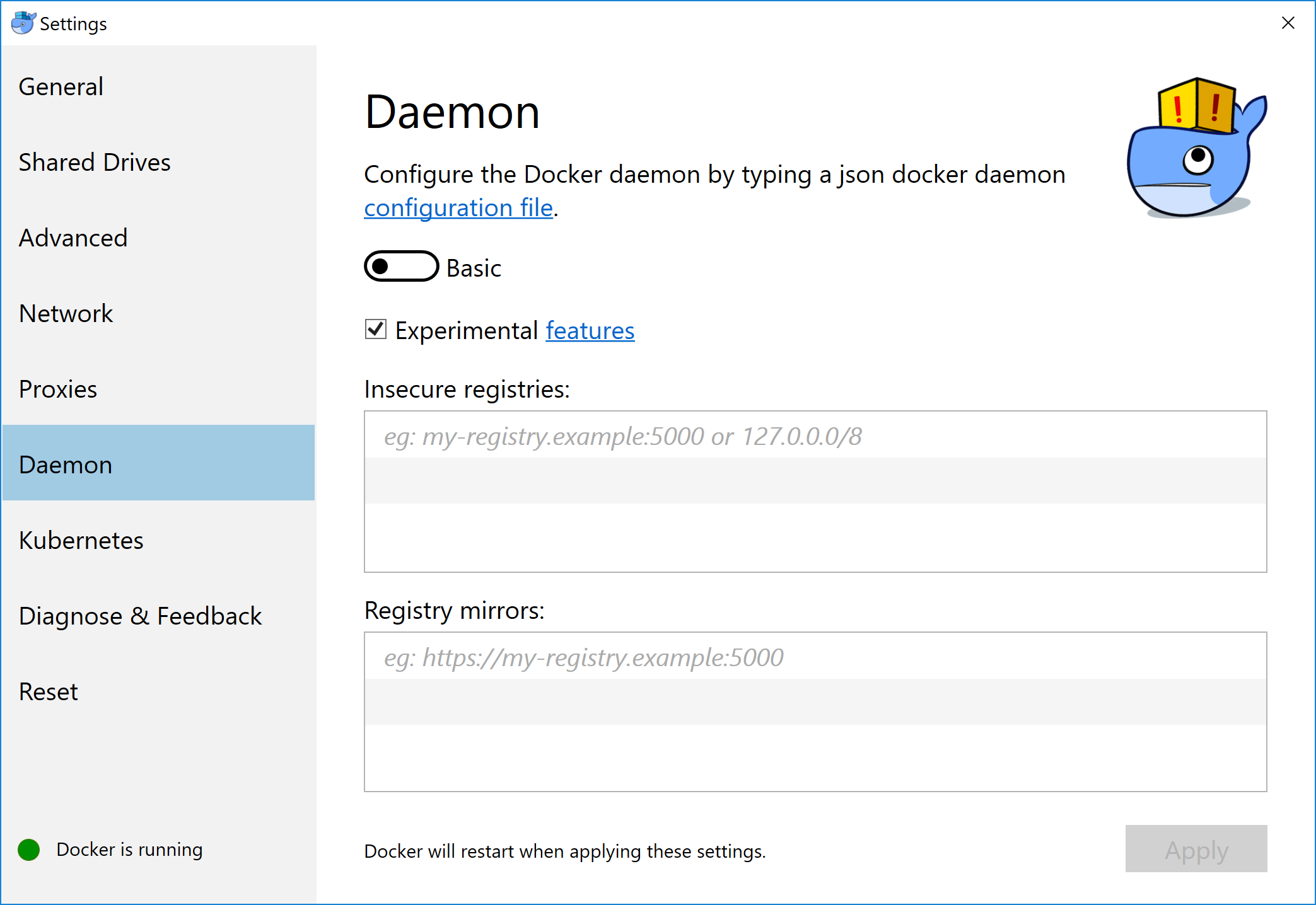This screenshot has height=905, width=1316.
Task: Select the Kubernetes settings section
Action: pyautogui.click(x=81, y=540)
